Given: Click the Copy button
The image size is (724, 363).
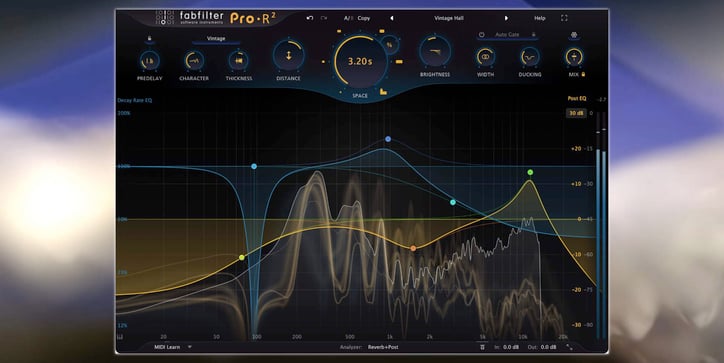Looking at the screenshot, I should click(364, 18).
